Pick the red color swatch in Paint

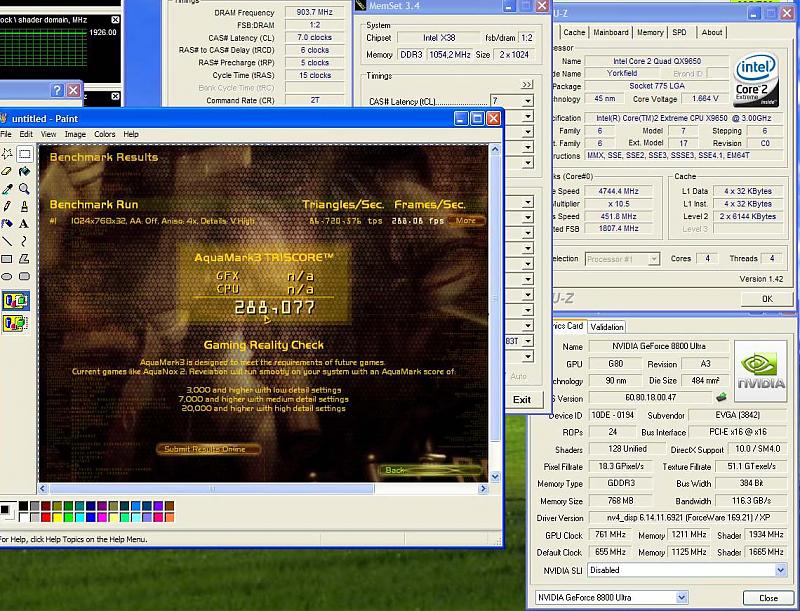click(46, 517)
